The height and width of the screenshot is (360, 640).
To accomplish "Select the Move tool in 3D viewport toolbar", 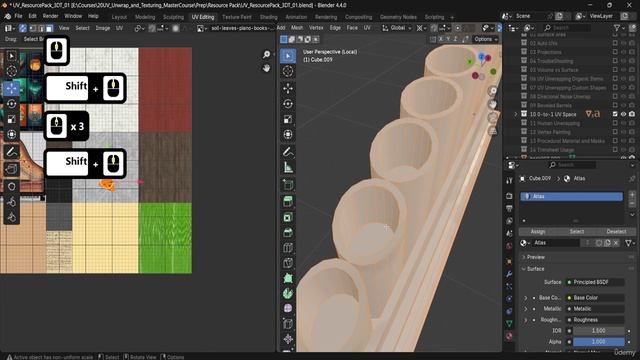I will pyautogui.click(x=288, y=88).
